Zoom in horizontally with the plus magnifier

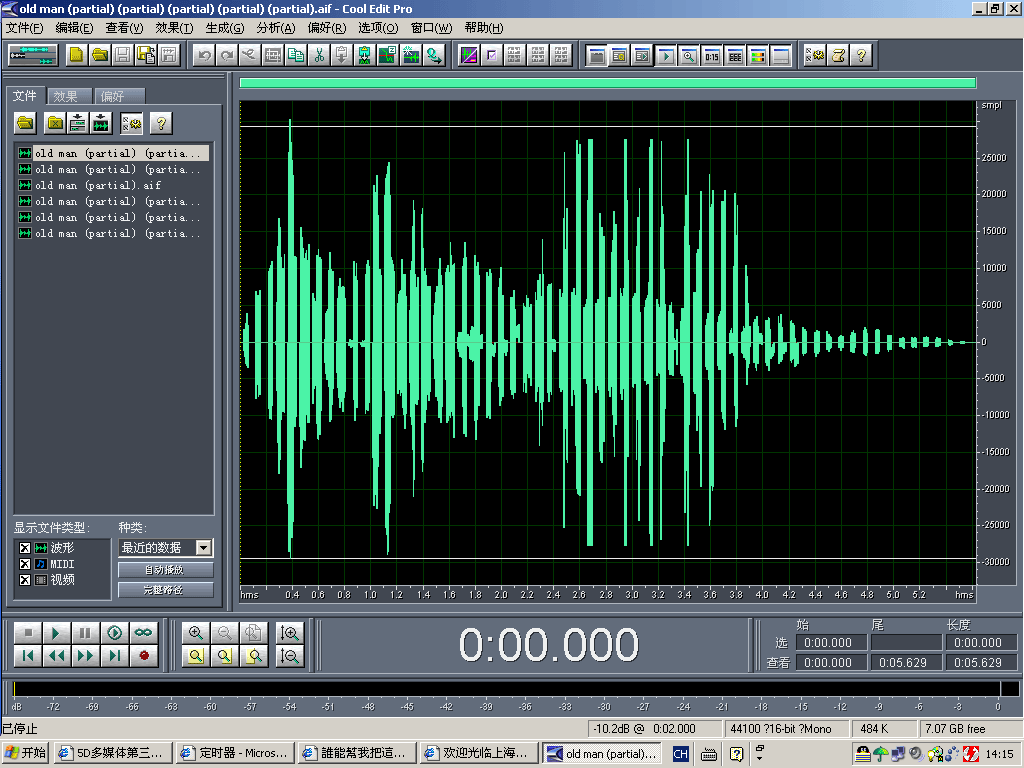click(196, 632)
